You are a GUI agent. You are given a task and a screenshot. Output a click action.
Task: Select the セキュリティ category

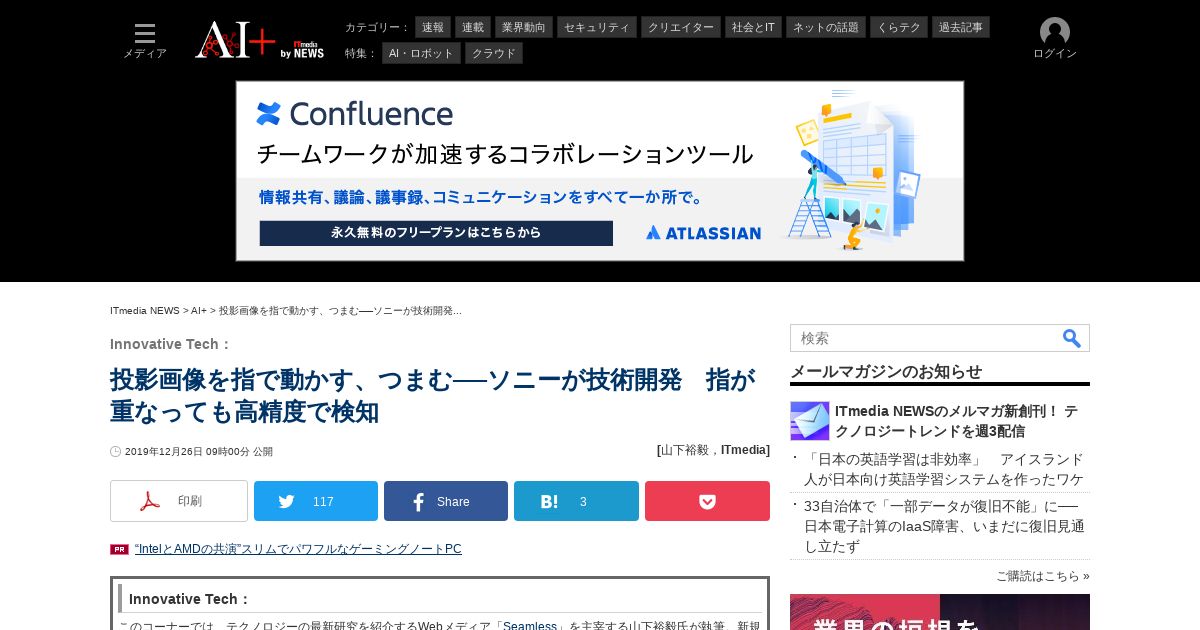[597, 27]
